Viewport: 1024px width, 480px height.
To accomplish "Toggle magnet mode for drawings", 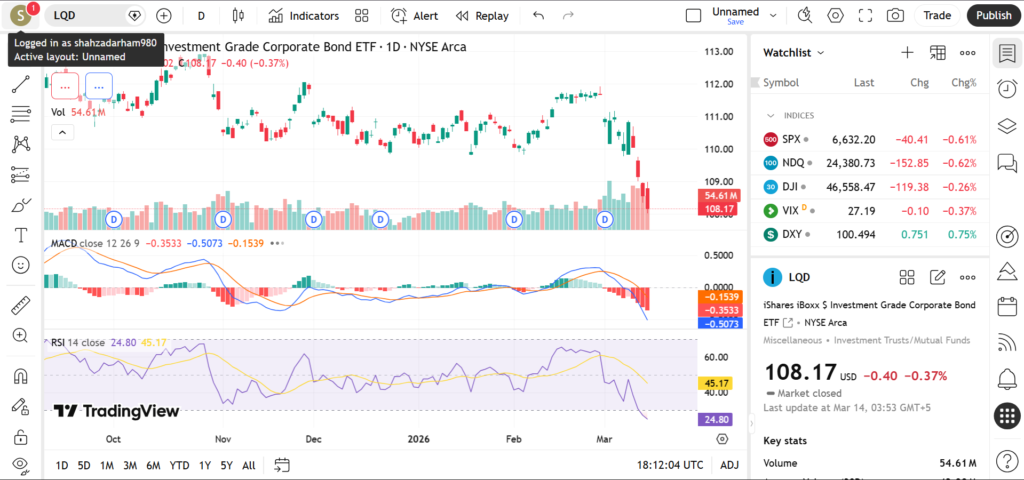I will click(20, 377).
